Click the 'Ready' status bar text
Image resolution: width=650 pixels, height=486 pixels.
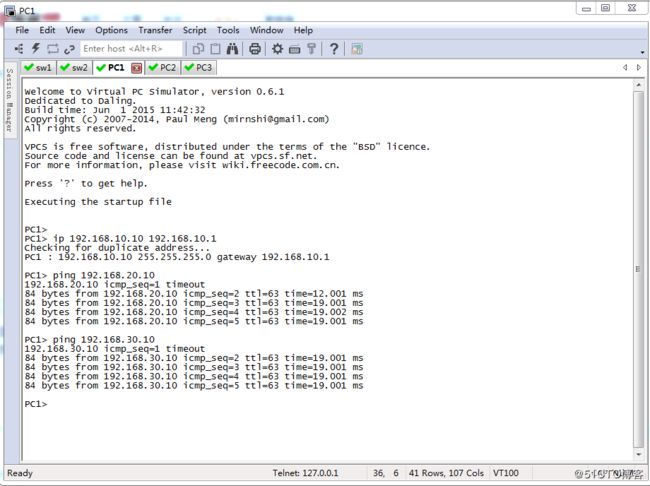pos(20,473)
